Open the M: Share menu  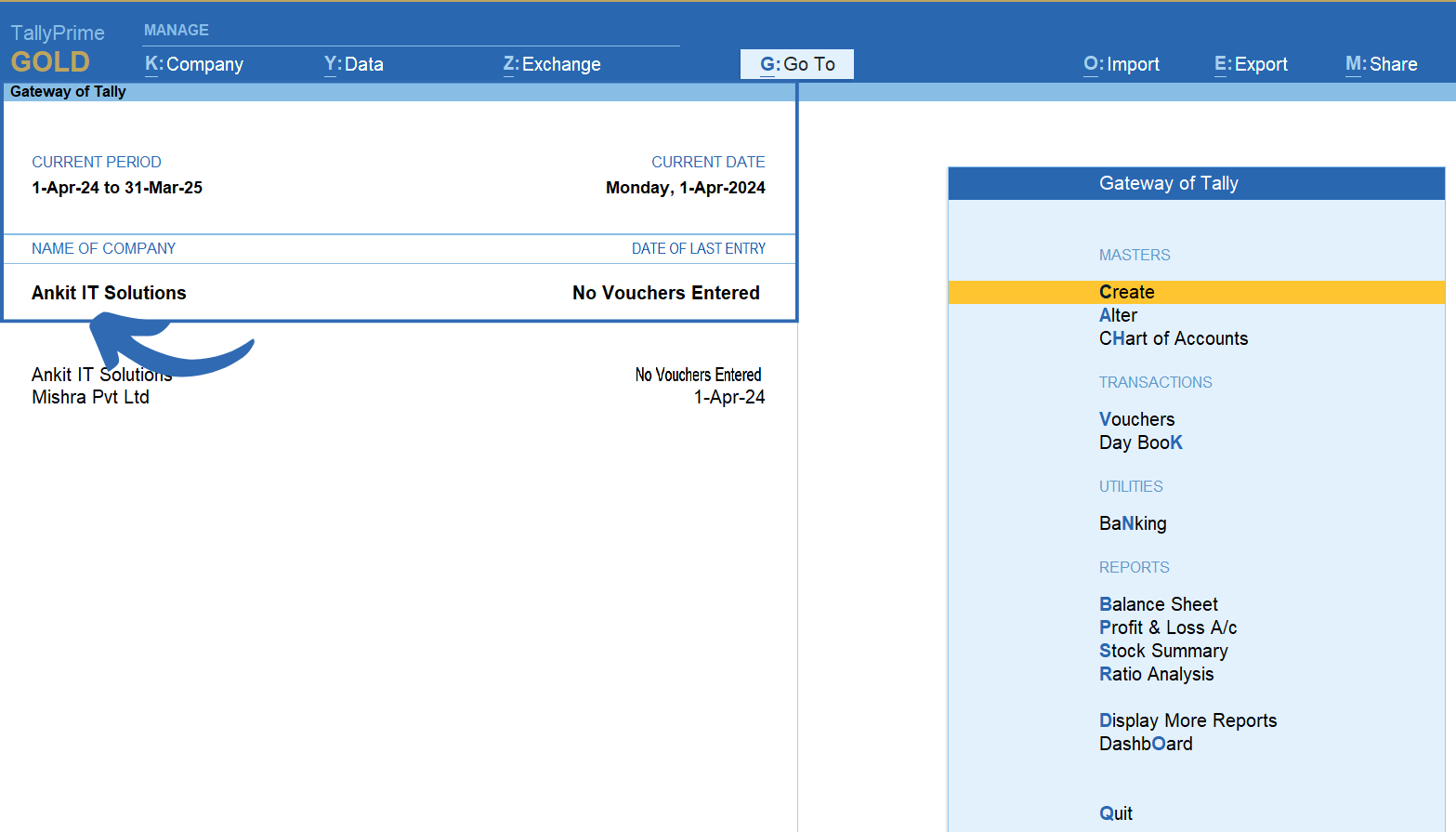(x=1382, y=64)
